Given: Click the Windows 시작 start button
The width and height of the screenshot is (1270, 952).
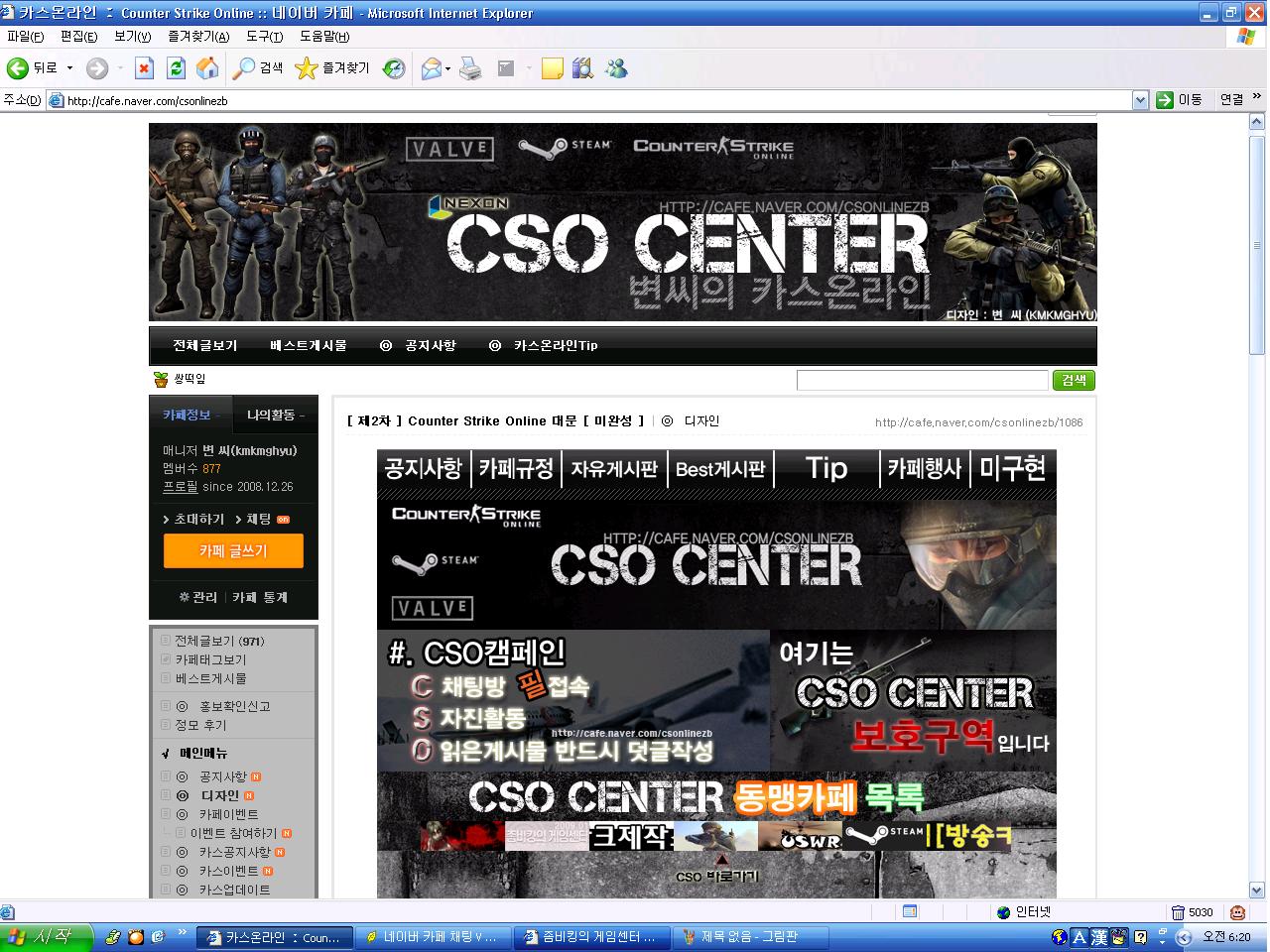Looking at the screenshot, I should click(47, 937).
